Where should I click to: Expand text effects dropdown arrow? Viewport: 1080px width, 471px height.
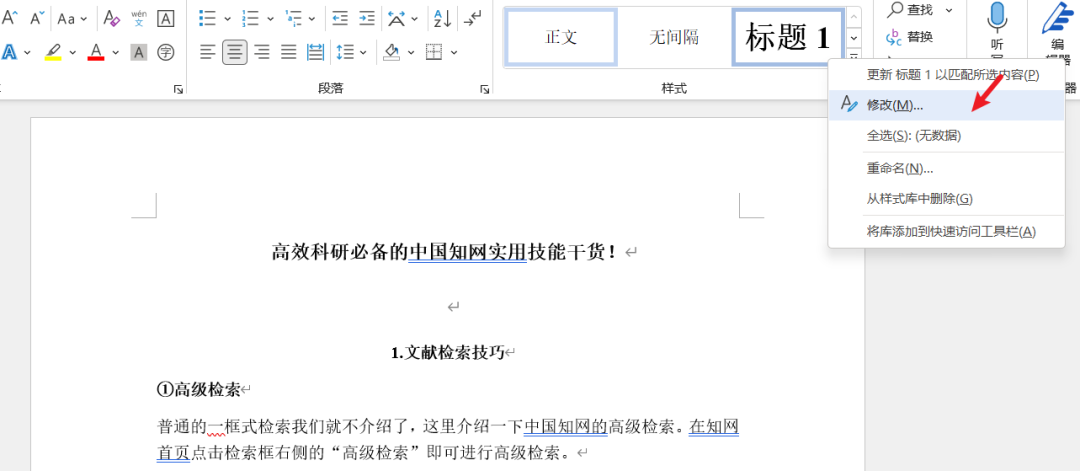28,52
